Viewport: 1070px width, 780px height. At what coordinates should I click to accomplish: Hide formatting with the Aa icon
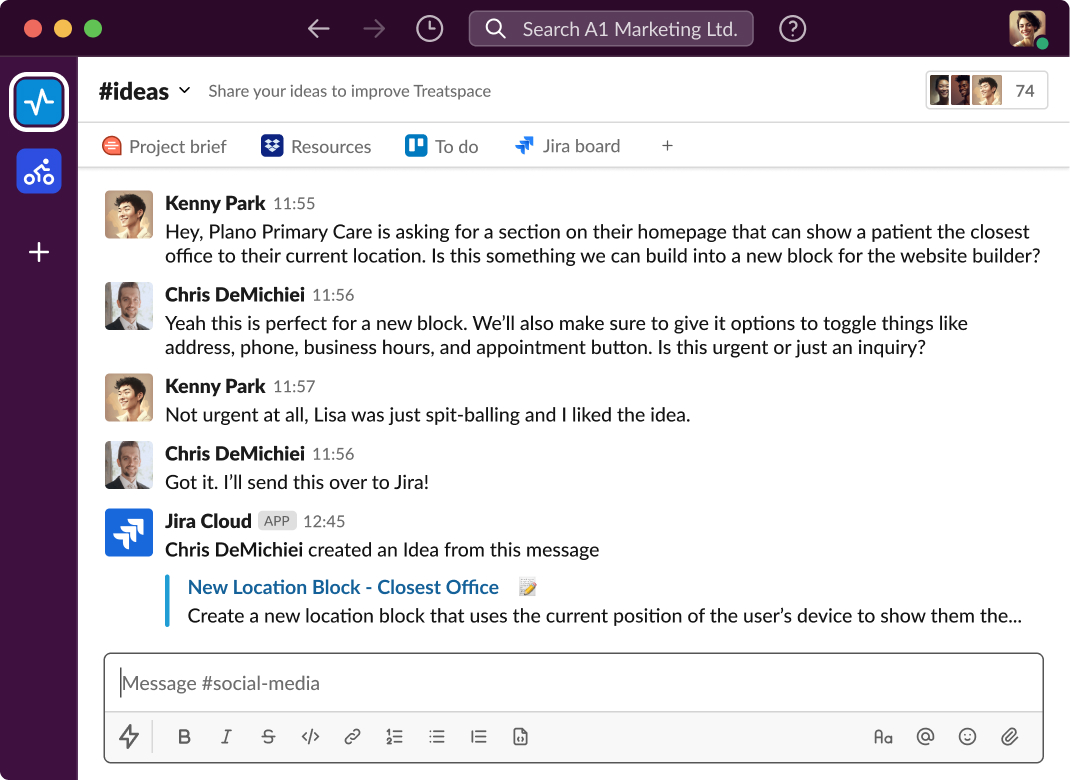click(883, 736)
